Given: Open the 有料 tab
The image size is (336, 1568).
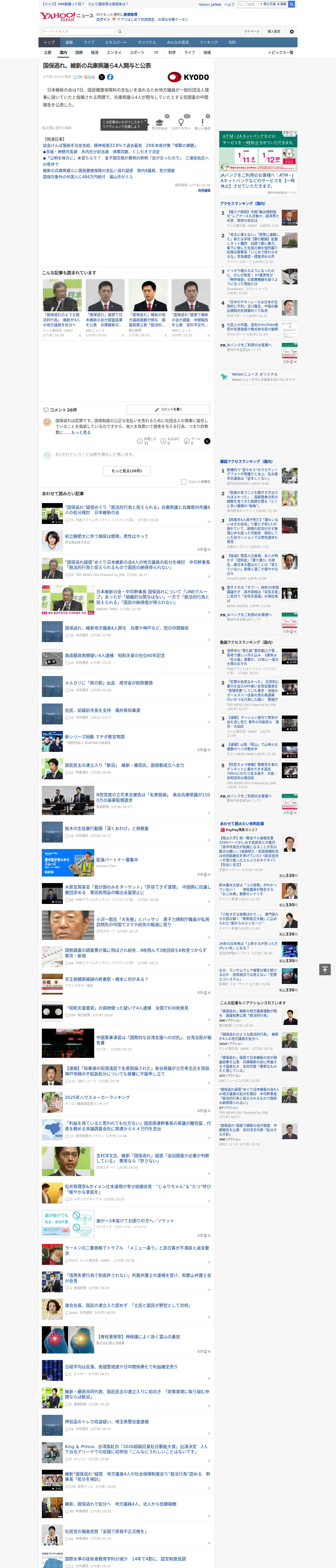Looking at the screenshot, I should (232, 43).
